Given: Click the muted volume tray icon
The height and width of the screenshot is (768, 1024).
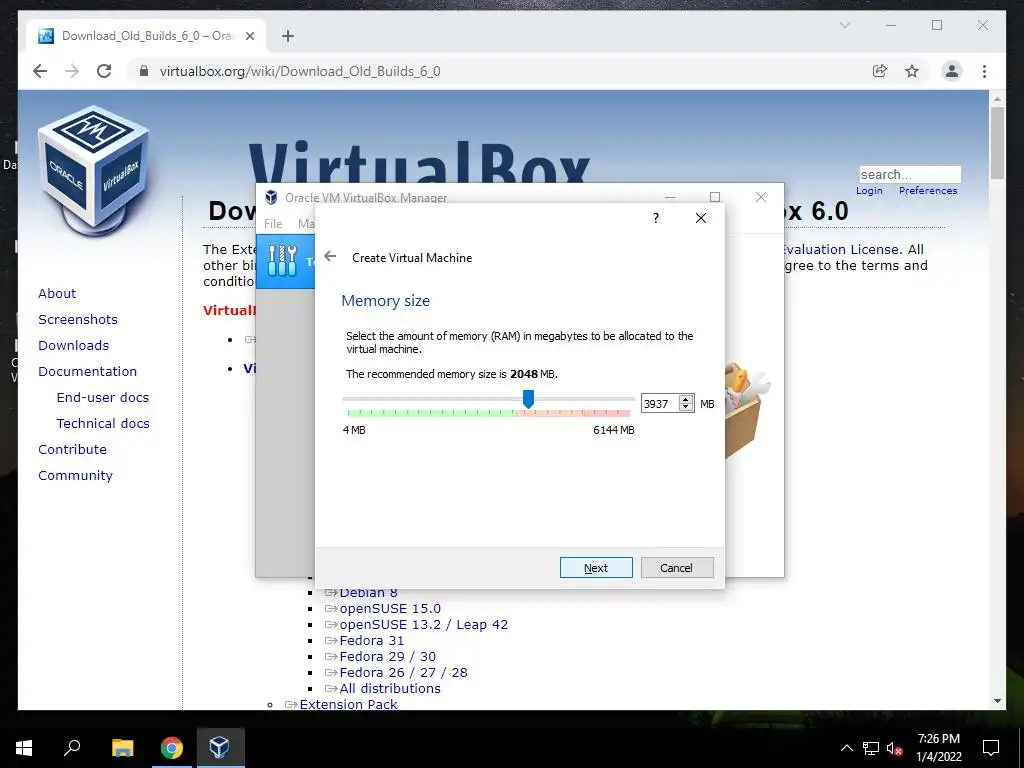Looking at the screenshot, I should pyautogui.click(x=895, y=748).
